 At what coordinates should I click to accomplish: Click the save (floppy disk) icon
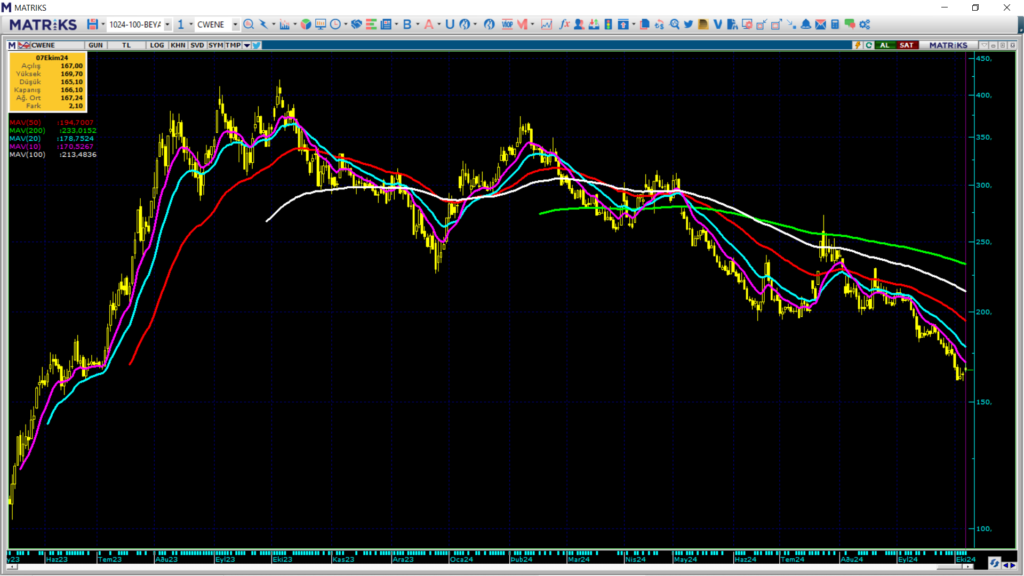[x=92, y=23]
